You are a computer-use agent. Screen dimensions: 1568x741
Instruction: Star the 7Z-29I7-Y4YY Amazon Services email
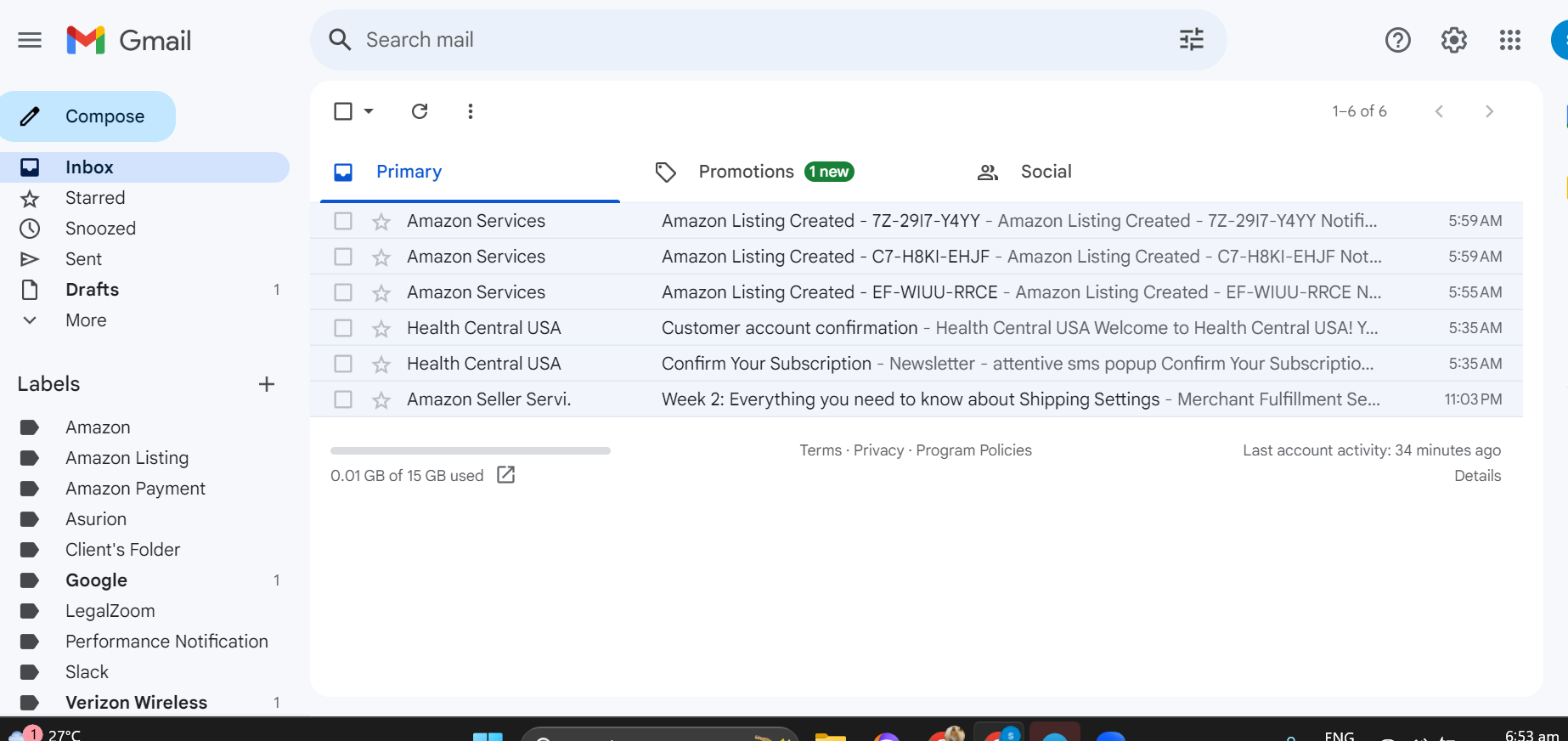(381, 222)
